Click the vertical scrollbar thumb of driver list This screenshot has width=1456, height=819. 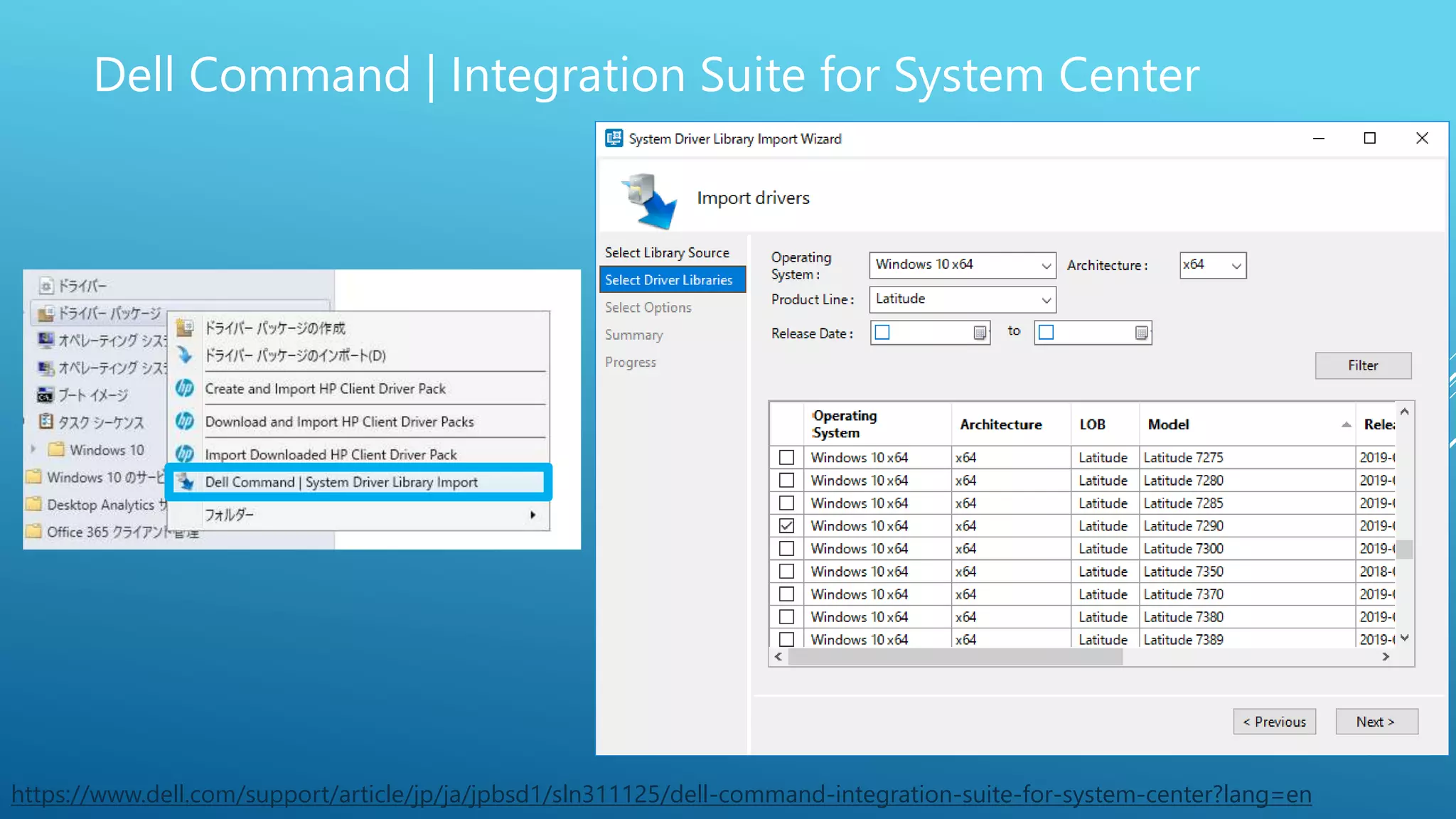(x=1405, y=549)
